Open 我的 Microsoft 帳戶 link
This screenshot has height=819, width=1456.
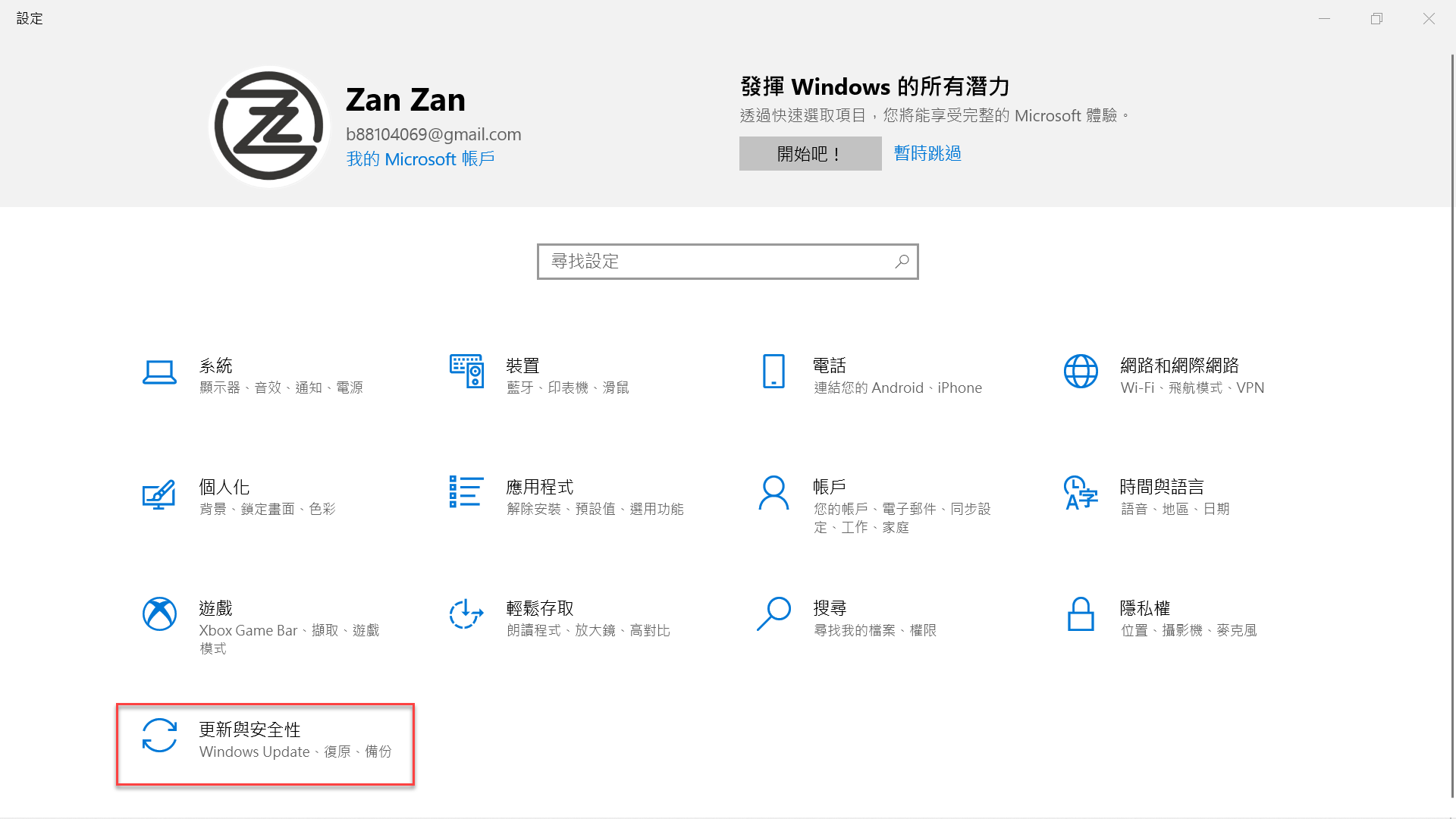(x=421, y=158)
